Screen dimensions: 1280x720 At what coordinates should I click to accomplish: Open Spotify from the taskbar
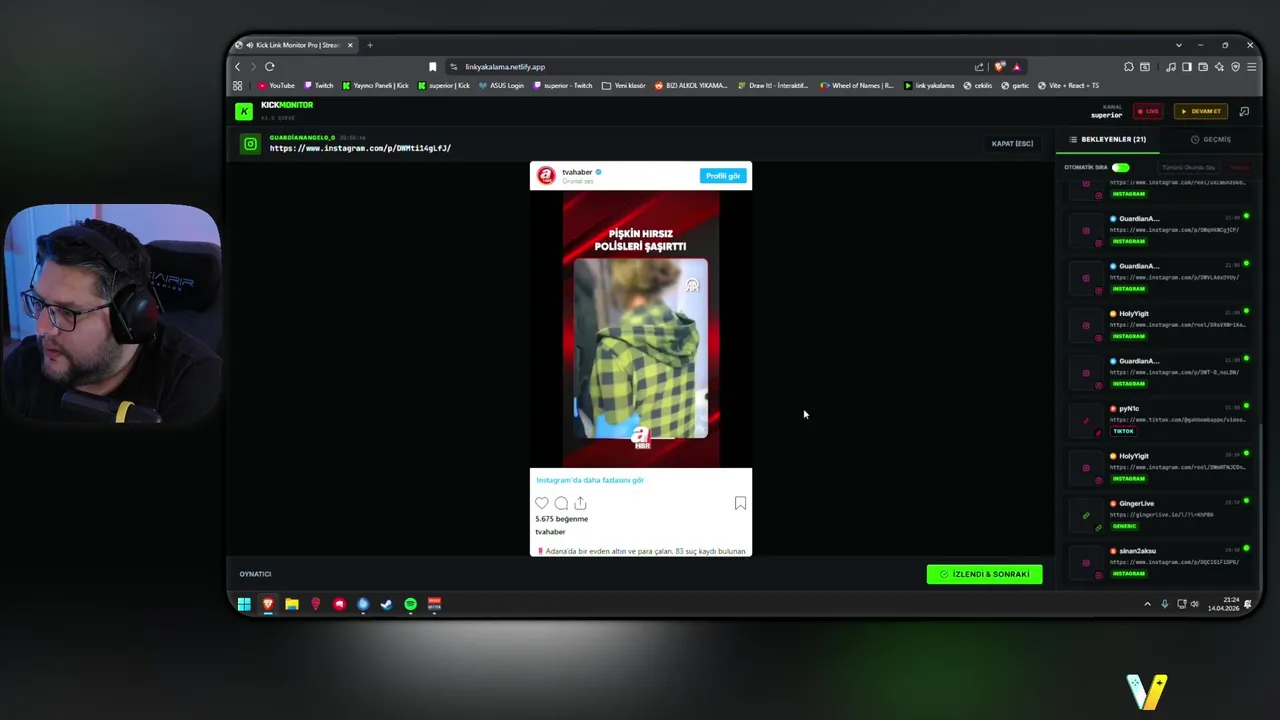point(410,604)
